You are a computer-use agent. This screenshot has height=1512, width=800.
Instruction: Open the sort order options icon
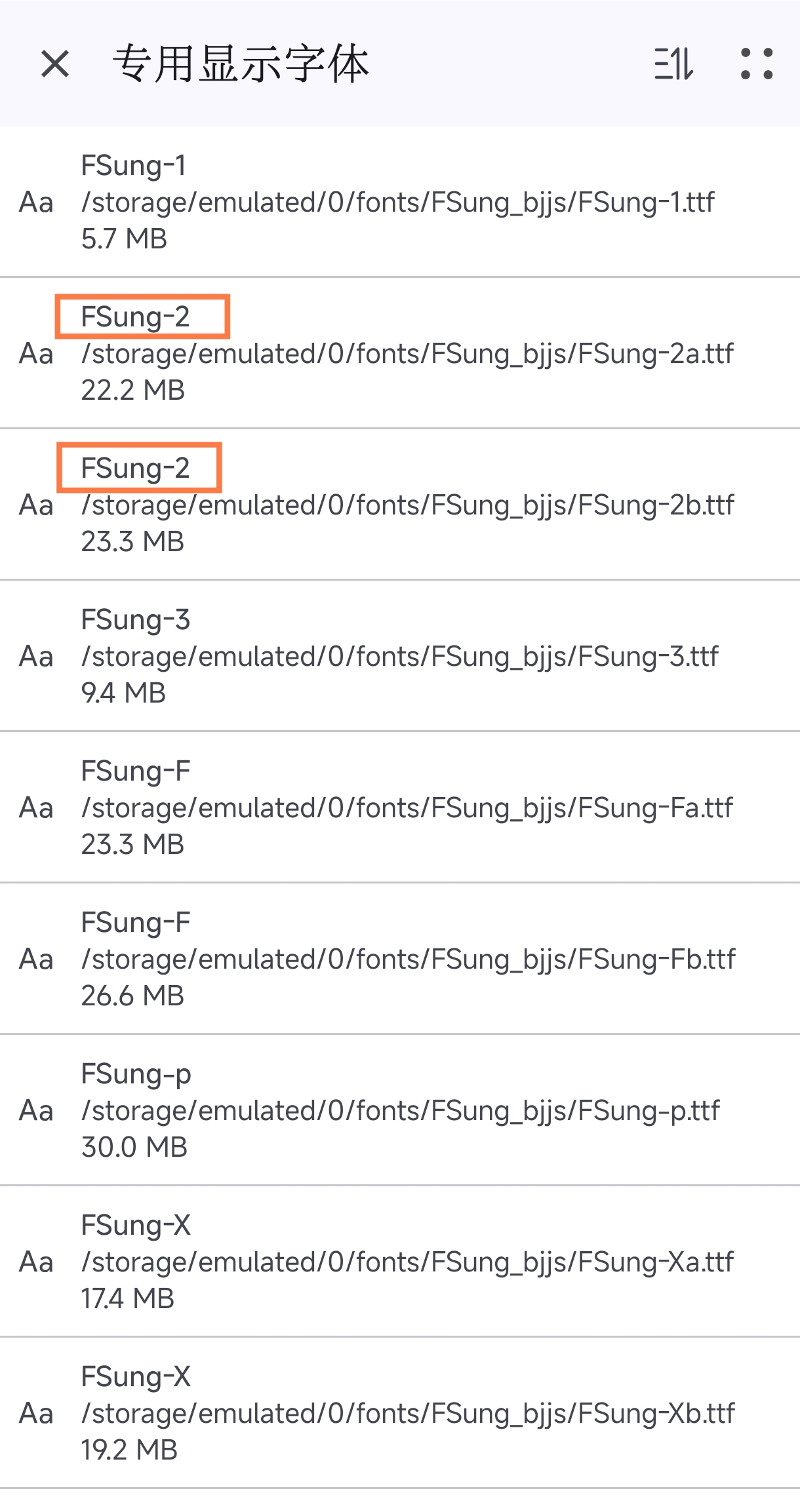[x=673, y=64]
